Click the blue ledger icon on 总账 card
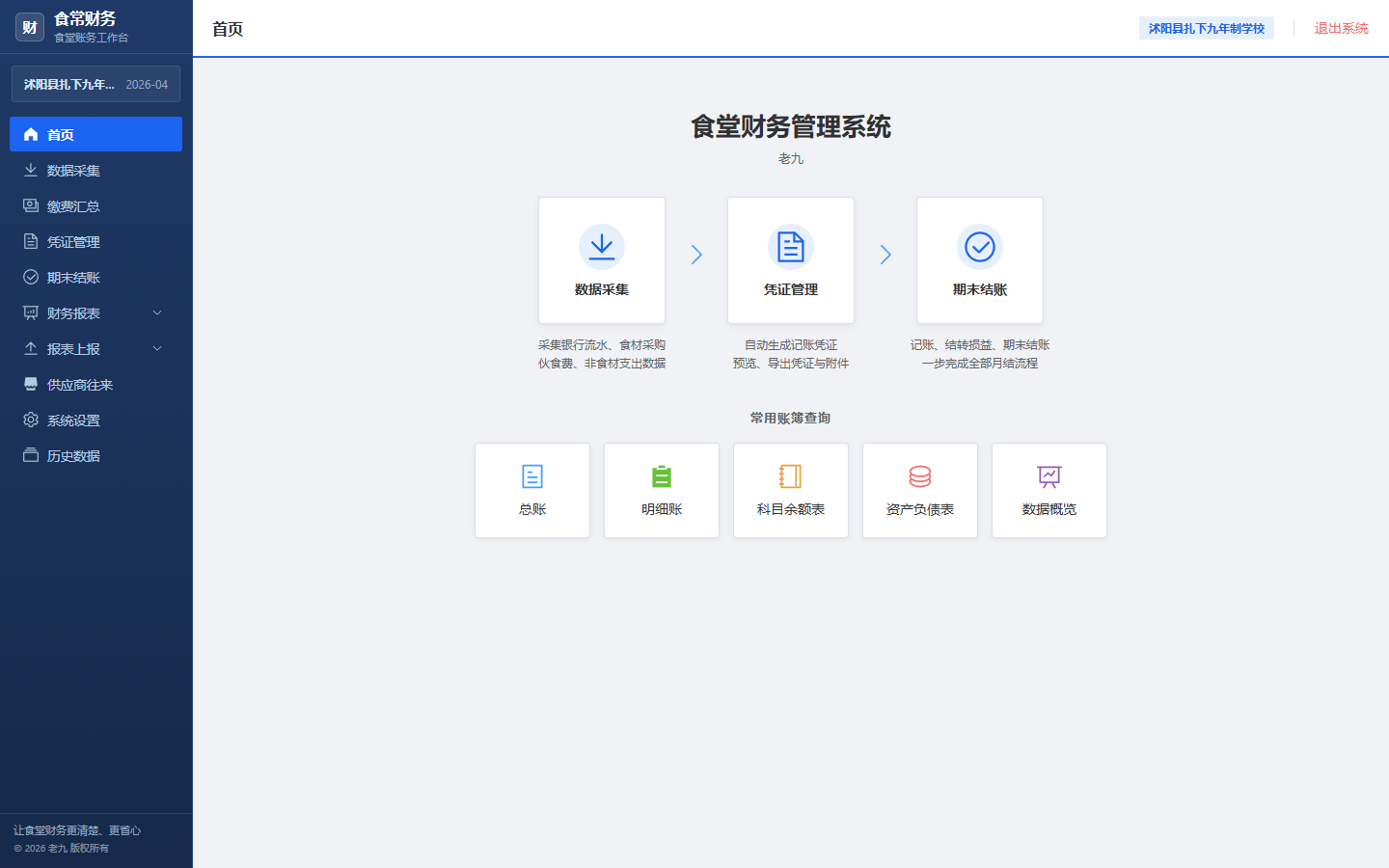This screenshot has height=868, width=1389. point(532,476)
